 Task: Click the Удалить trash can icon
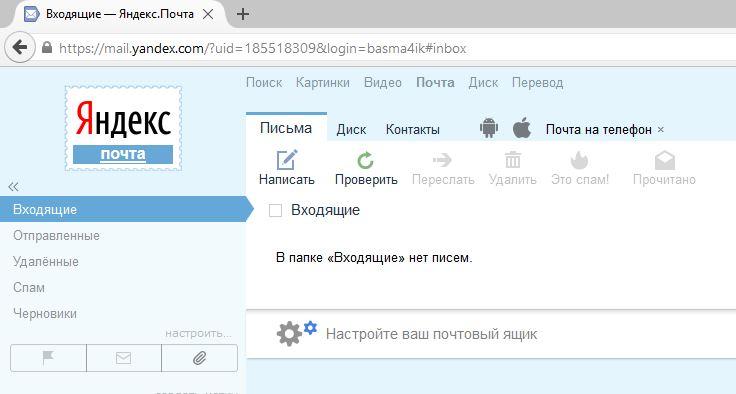513,160
